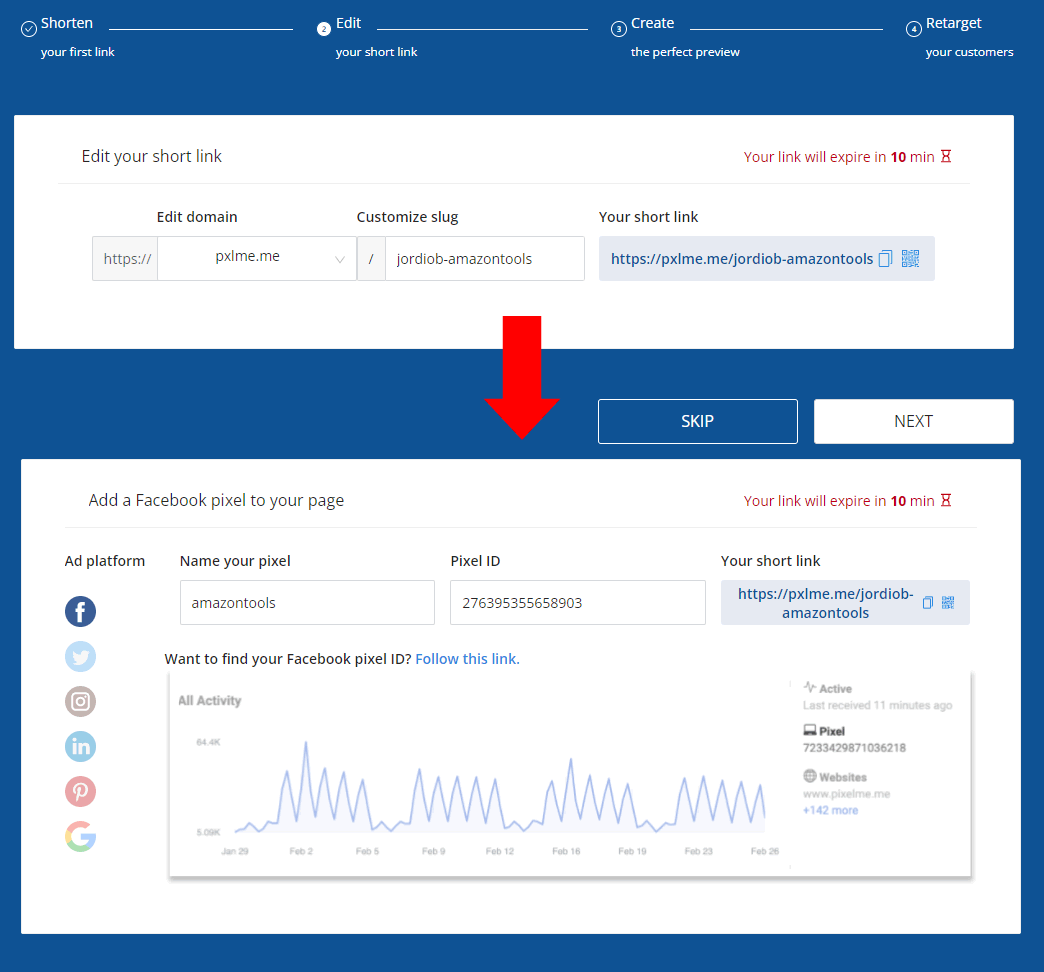Click the hourglass icon in top expiry notice

pyautogui.click(x=946, y=156)
